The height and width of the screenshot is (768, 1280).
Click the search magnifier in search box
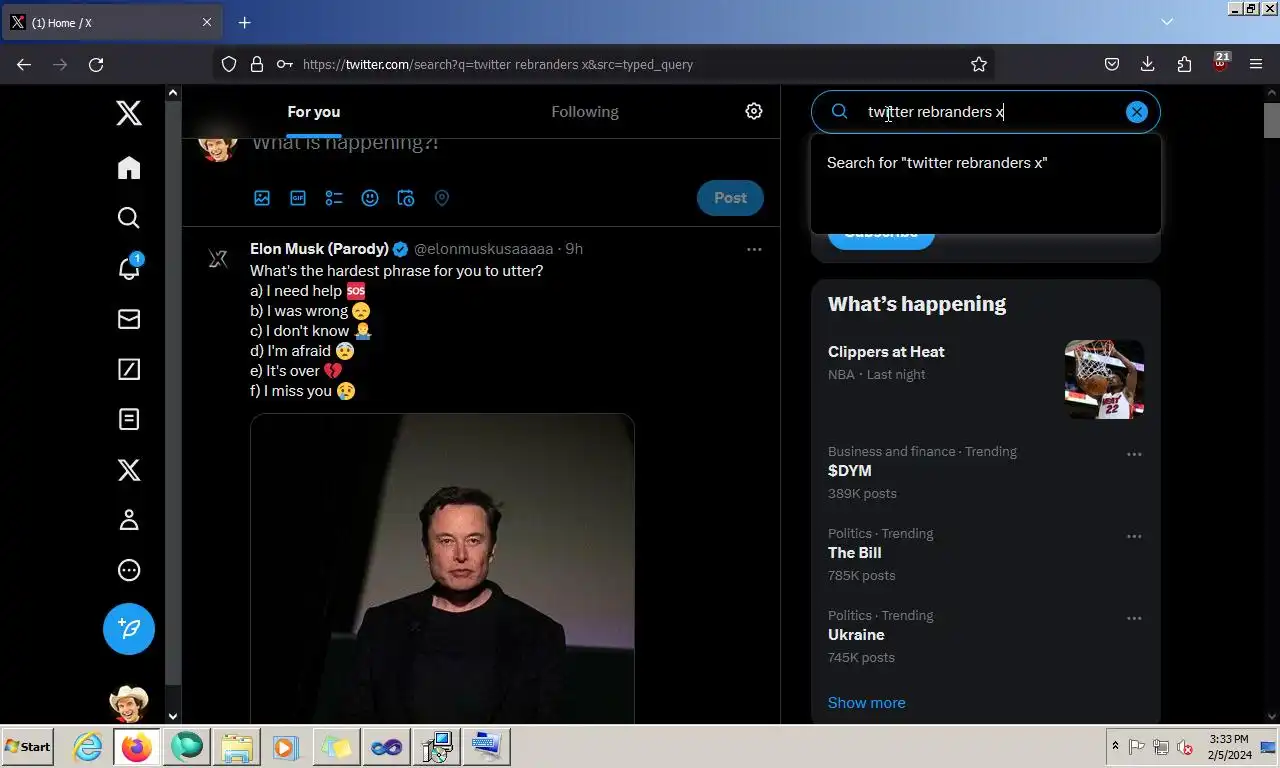point(840,112)
